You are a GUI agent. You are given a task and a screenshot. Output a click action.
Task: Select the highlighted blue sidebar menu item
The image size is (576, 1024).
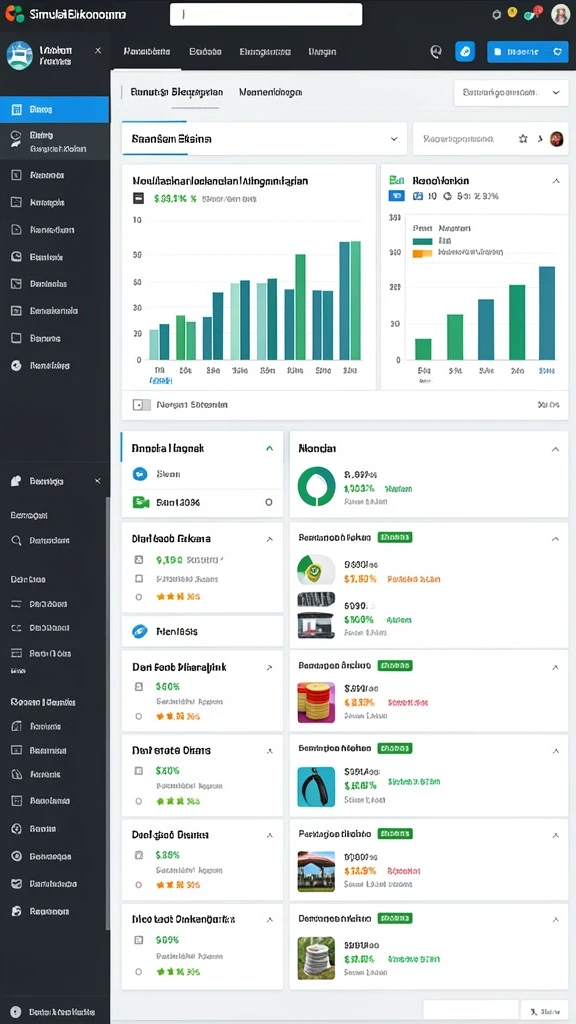tap(55, 110)
